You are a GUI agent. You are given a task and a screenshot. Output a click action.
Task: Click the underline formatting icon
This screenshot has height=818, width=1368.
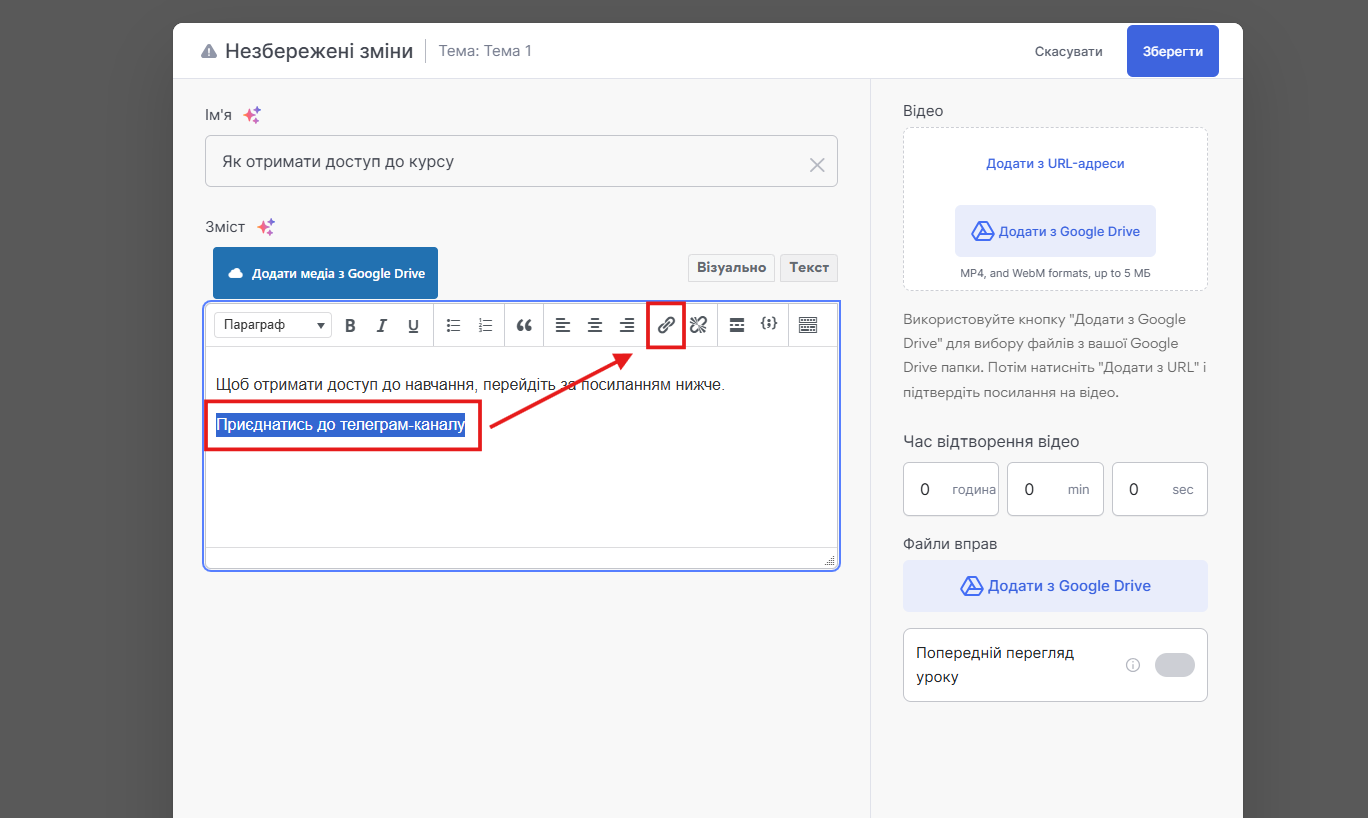[413, 325]
